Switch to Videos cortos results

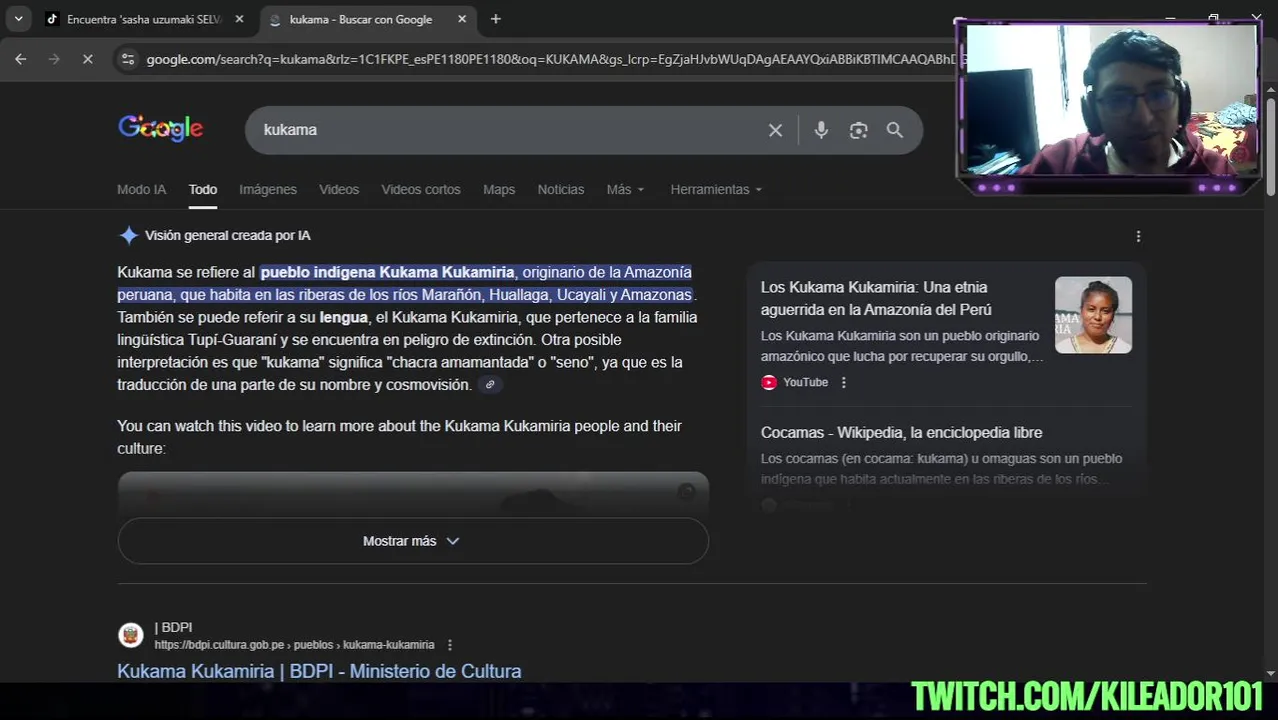421,189
